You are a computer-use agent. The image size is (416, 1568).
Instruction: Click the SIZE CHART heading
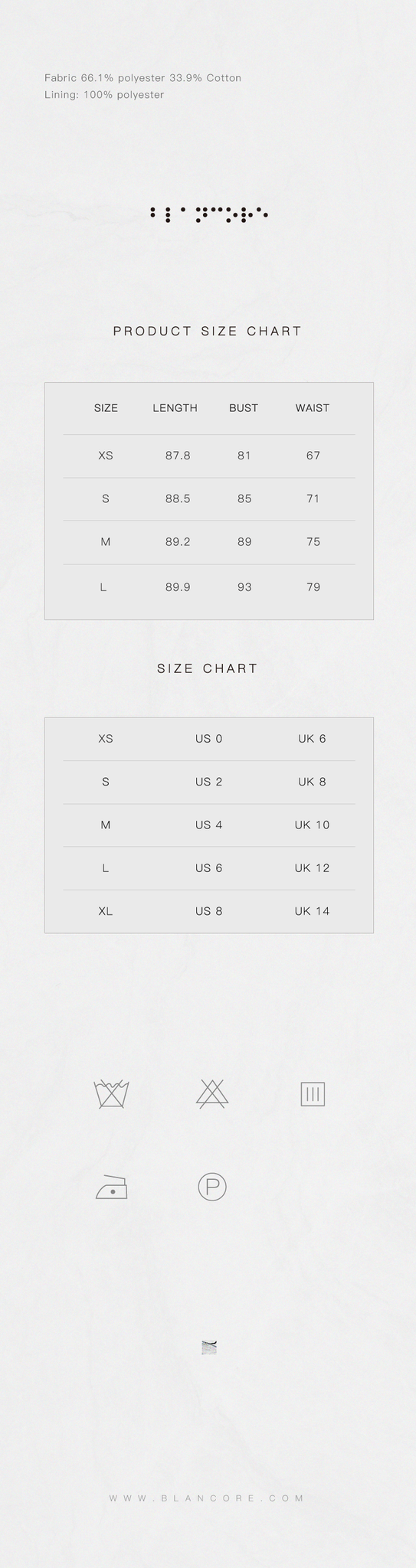[208, 668]
